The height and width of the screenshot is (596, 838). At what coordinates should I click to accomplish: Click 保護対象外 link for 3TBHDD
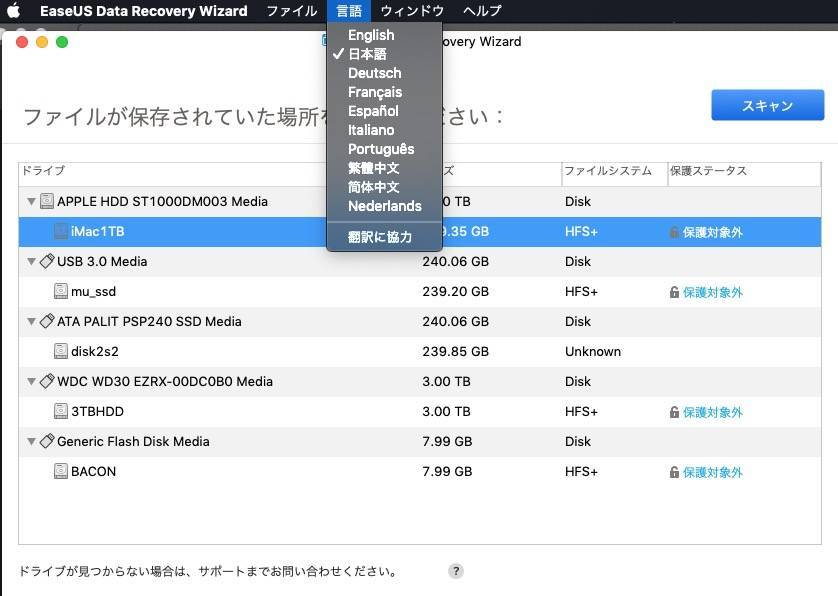click(x=713, y=412)
